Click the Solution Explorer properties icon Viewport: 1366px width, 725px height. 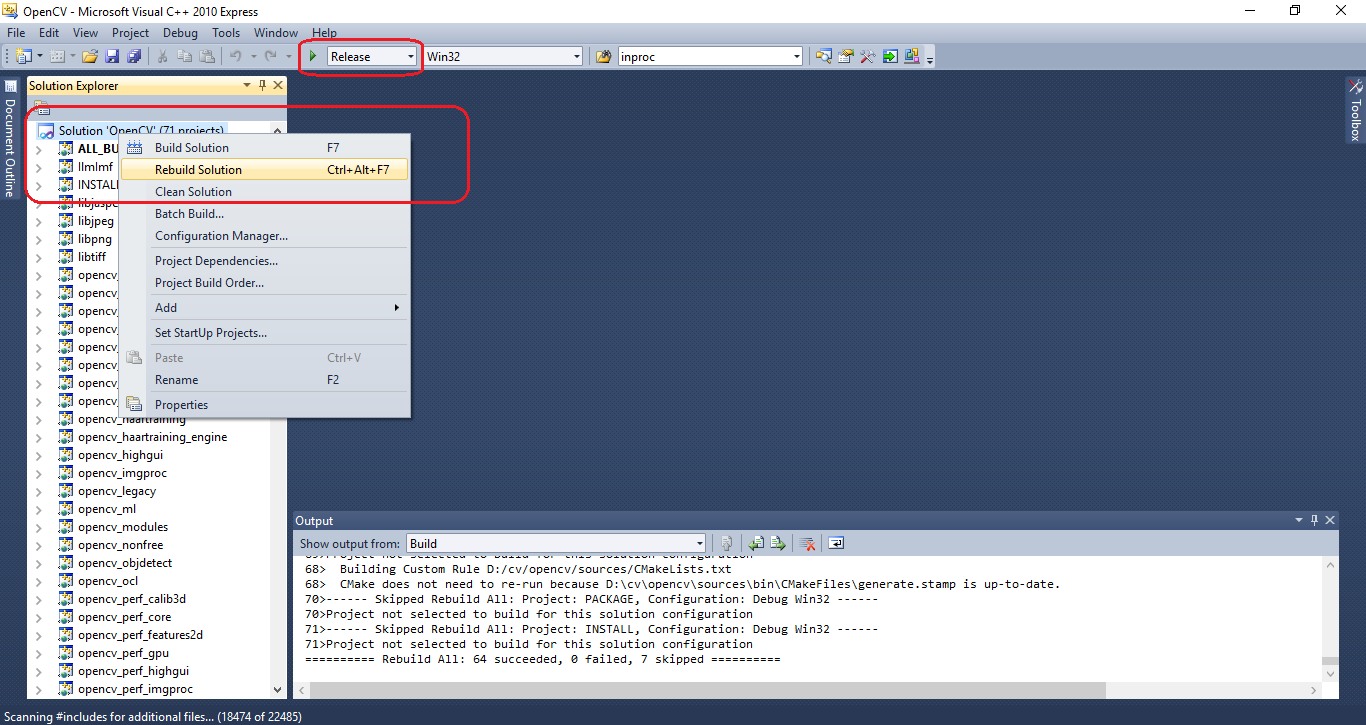point(41,108)
